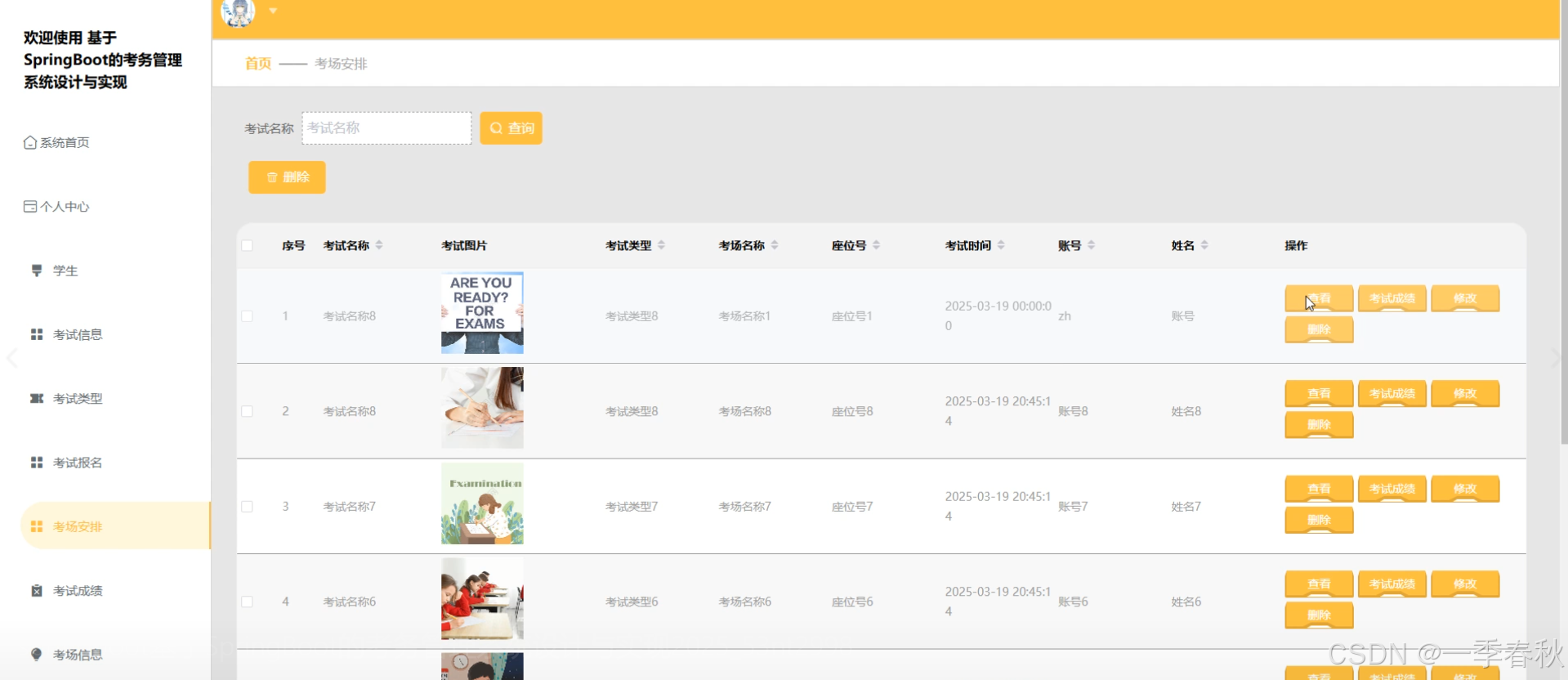1568x680 pixels.
Task: Open the row 4 classroom students image
Action: (482, 598)
